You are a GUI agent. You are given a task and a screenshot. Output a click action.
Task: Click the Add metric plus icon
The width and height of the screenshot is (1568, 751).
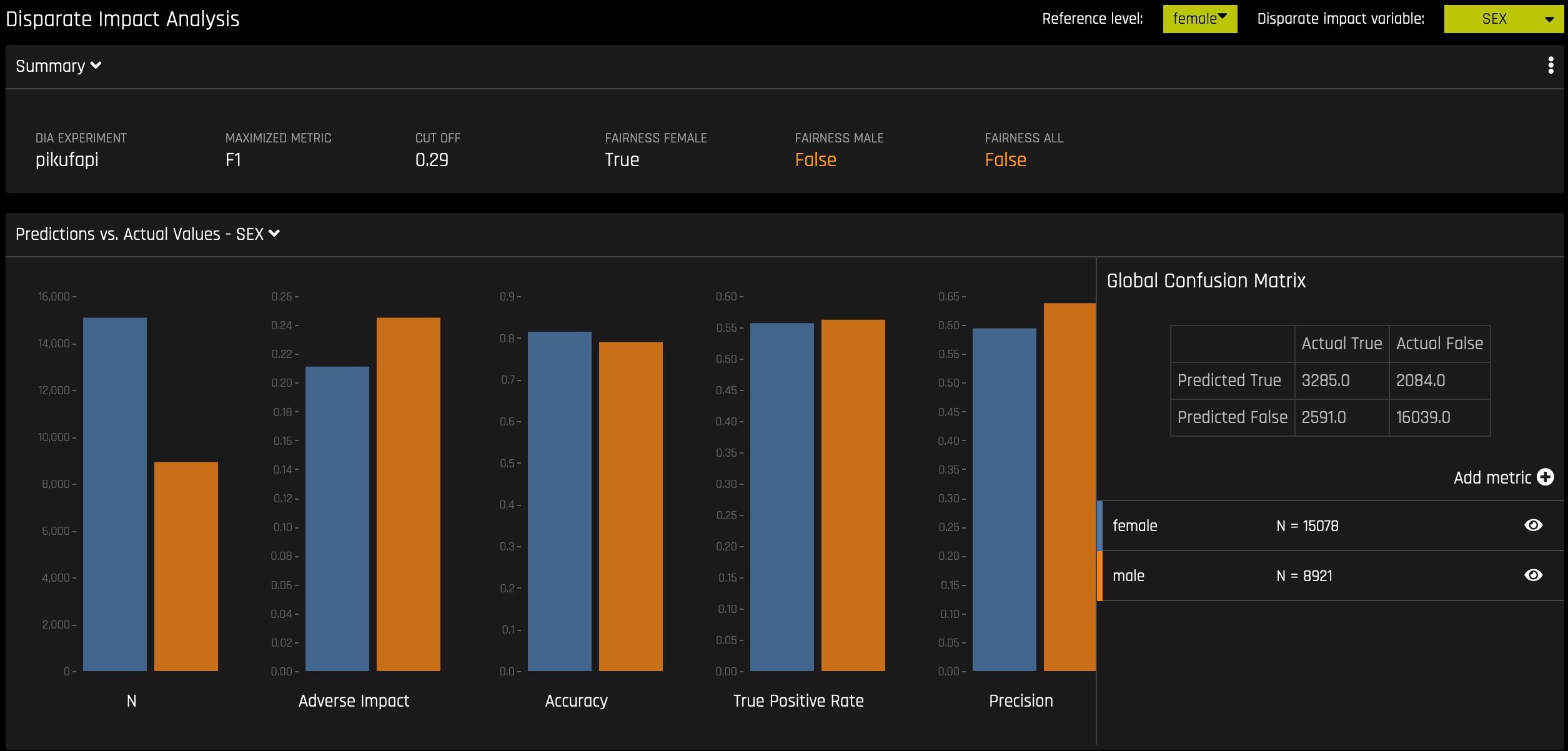(1546, 477)
